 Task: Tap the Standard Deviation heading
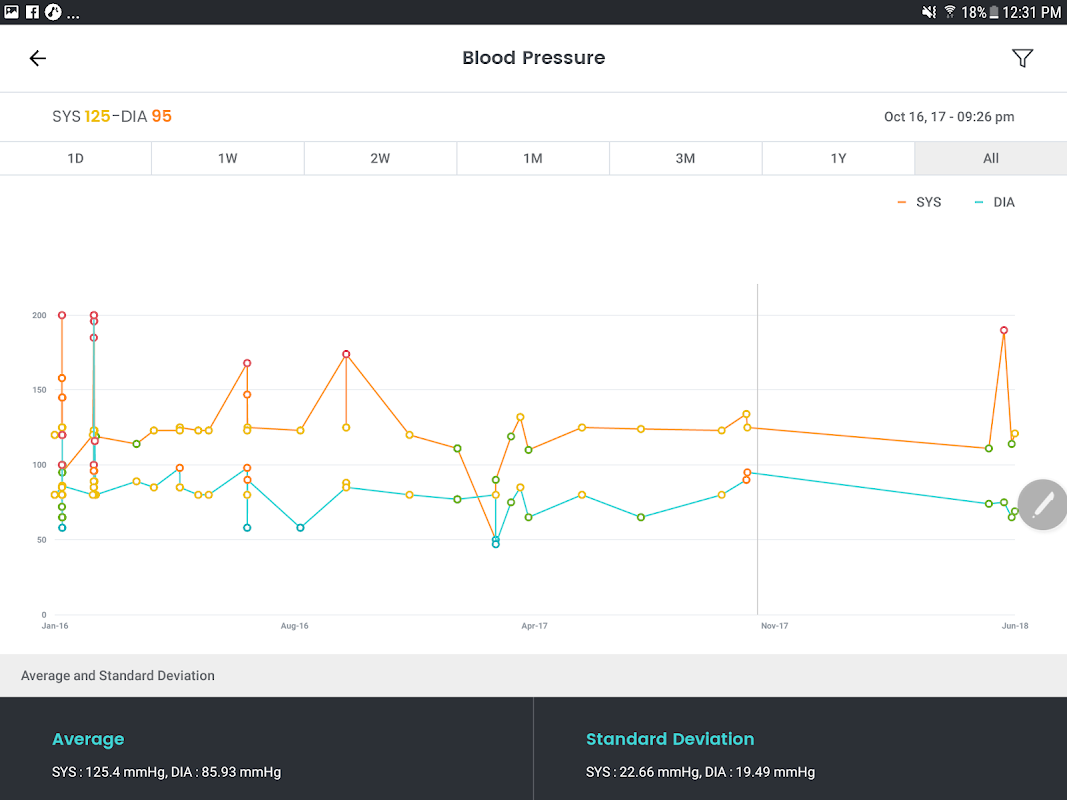[670, 739]
